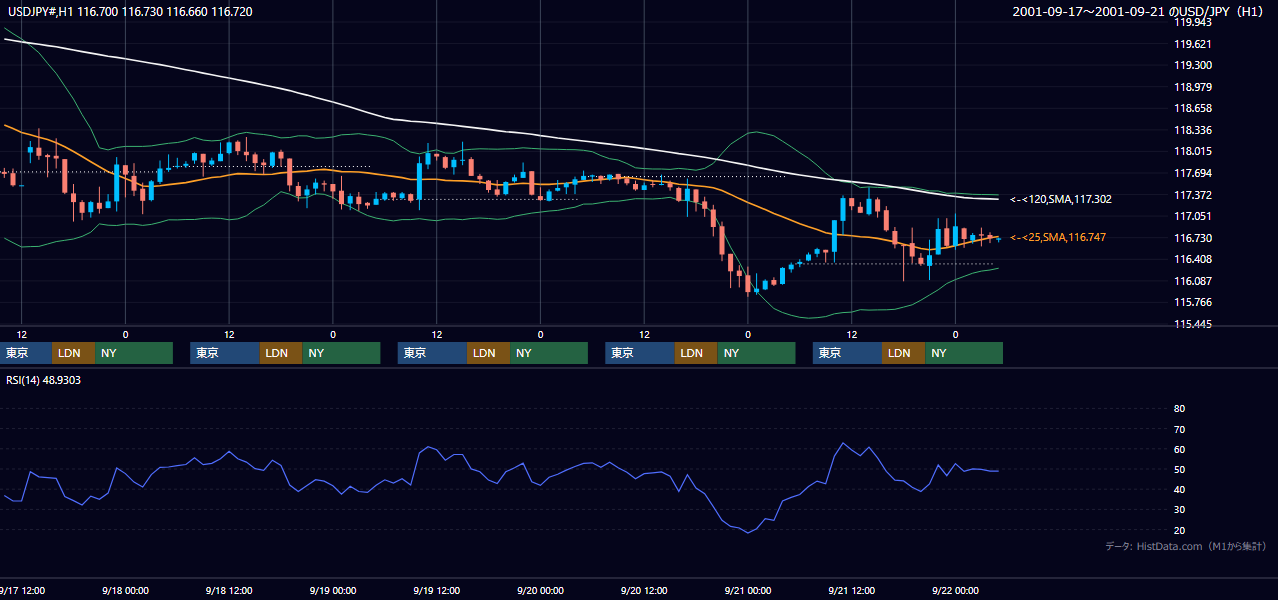Click price axis value 116.087
Viewport: 1278px width, 600px height.
pyautogui.click(x=1192, y=281)
